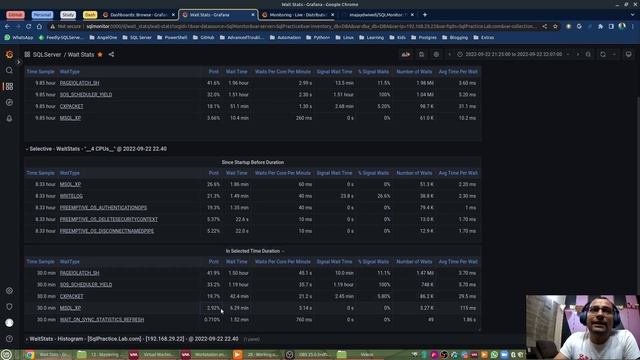The height and width of the screenshot is (360, 640).
Task: Expand the sidebar using the small arrow toggle
Action: coord(18,62)
